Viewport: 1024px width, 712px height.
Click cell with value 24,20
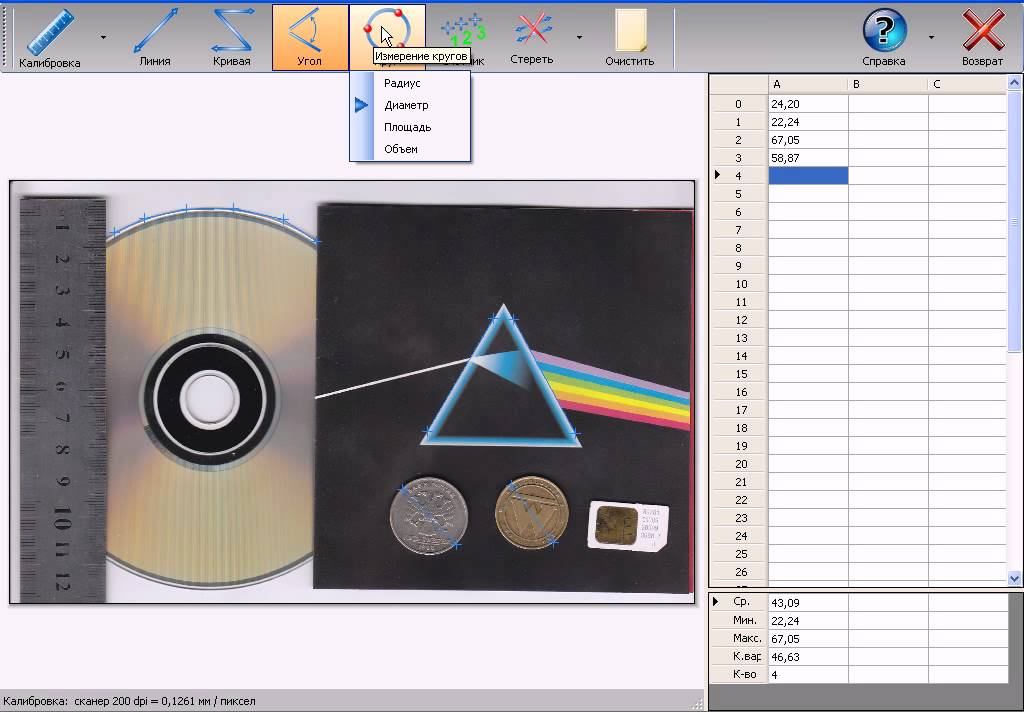pyautogui.click(x=808, y=104)
